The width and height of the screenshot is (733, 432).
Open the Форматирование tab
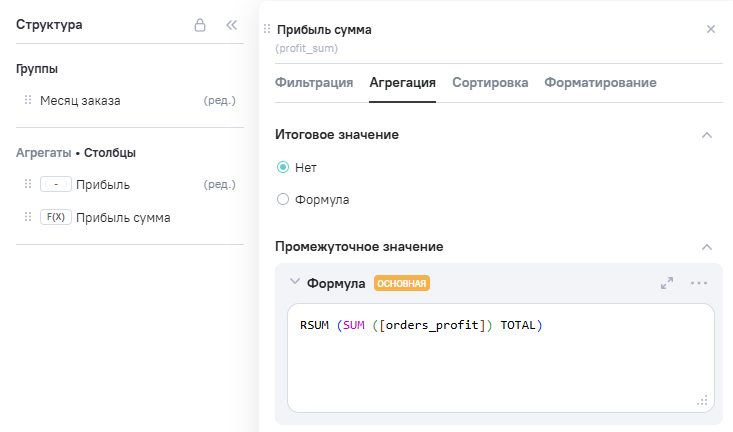(600, 83)
